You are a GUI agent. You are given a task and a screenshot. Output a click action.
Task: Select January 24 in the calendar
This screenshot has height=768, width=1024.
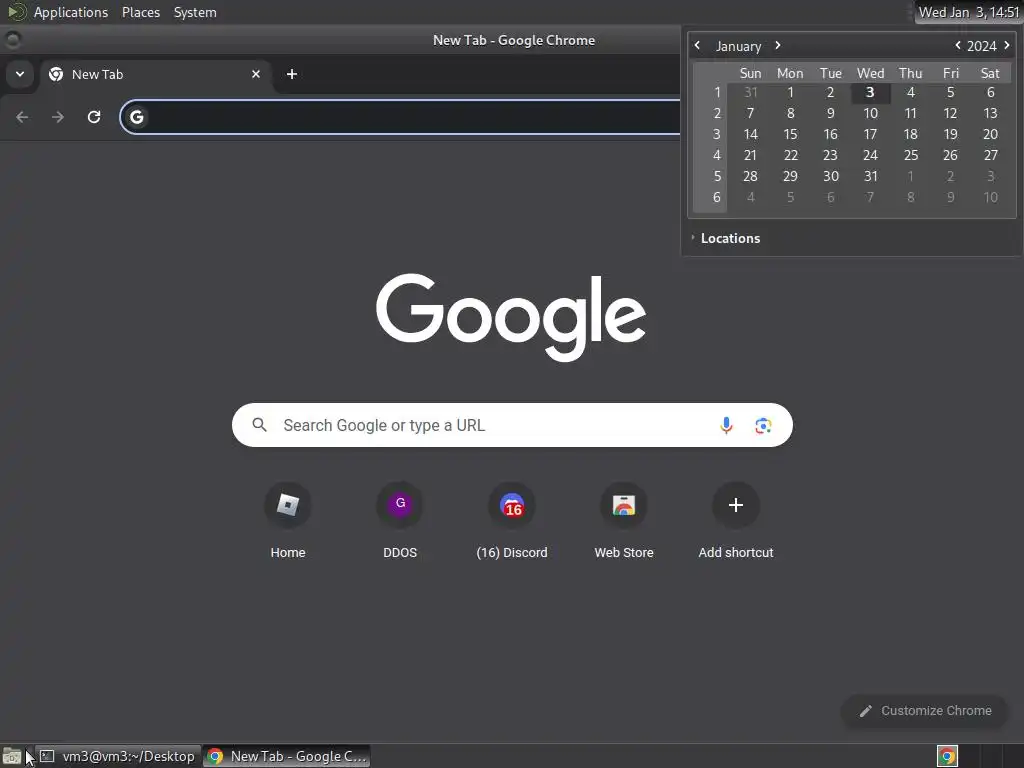pos(870,155)
